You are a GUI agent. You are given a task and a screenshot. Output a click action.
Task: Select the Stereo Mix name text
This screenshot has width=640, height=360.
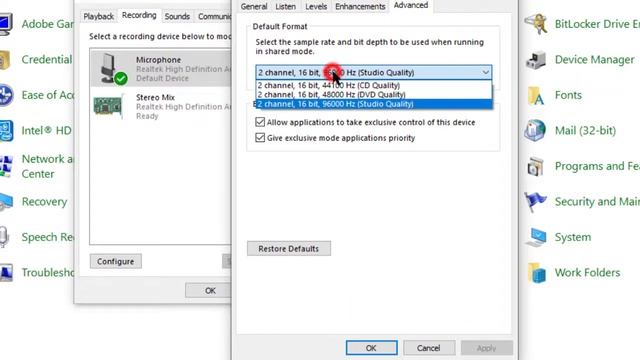click(155, 97)
